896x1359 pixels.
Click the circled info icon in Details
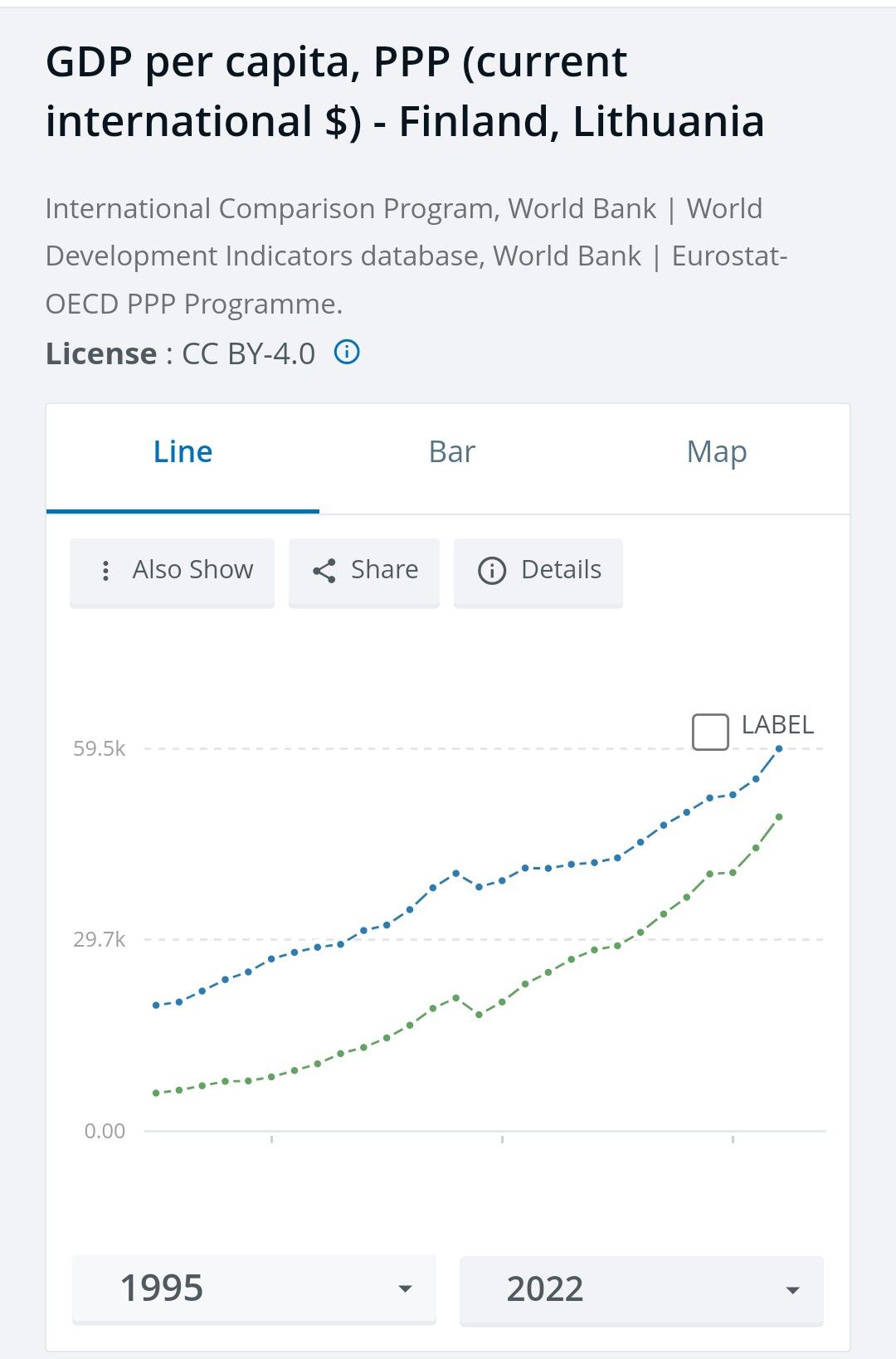[492, 571]
